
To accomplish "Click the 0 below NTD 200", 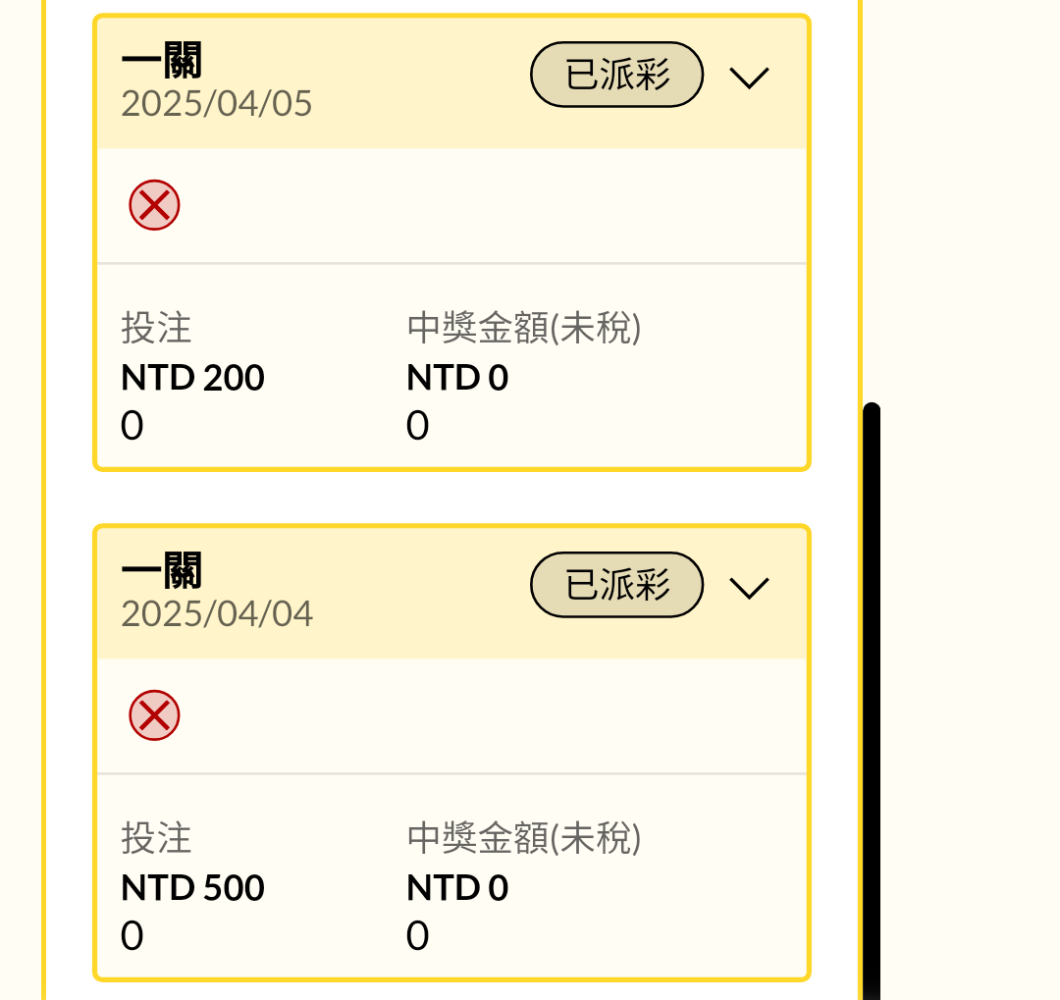I will click(x=132, y=426).
